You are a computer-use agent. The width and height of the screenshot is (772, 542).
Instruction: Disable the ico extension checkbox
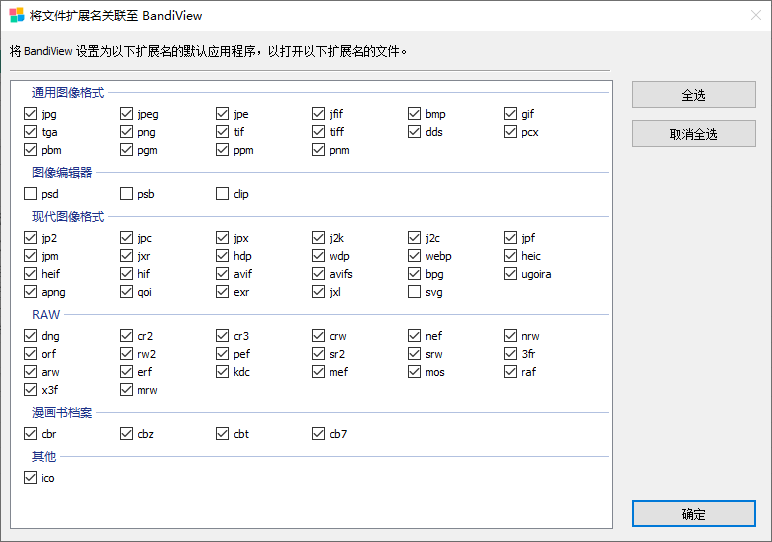pos(31,478)
